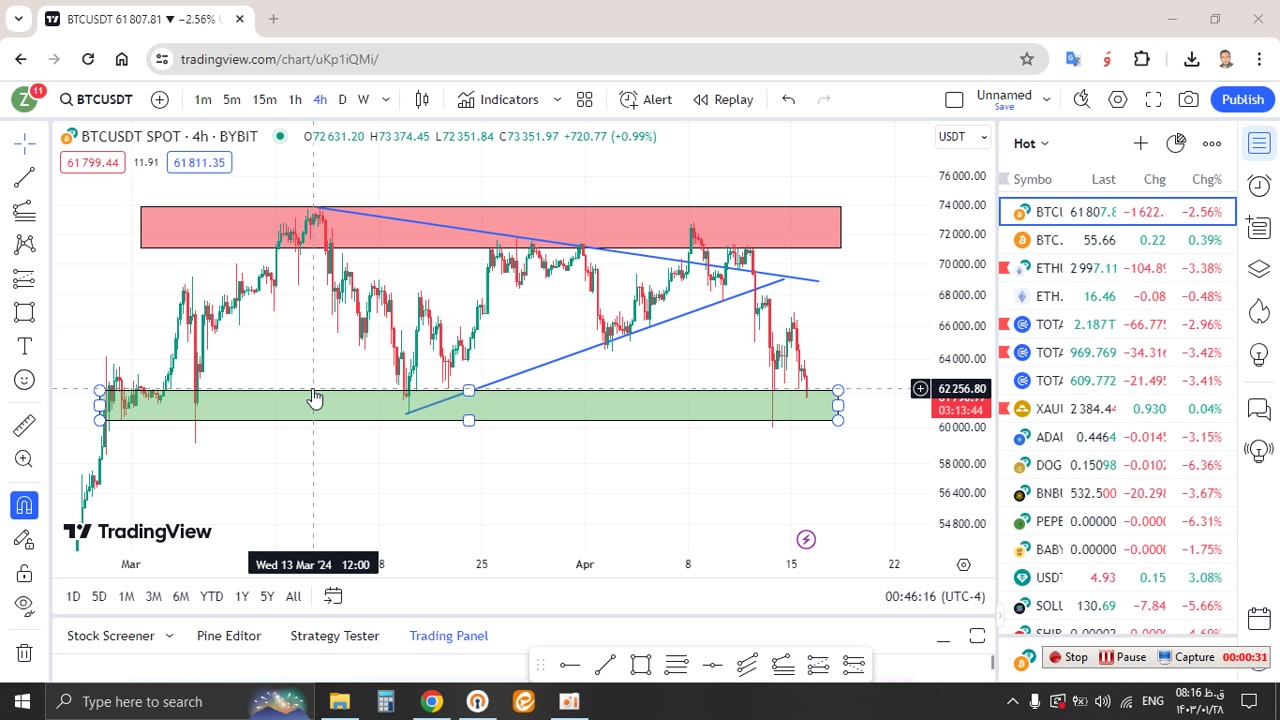Open the Indicators dialog
The width and height of the screenshot is (1280, 720).
498,99
